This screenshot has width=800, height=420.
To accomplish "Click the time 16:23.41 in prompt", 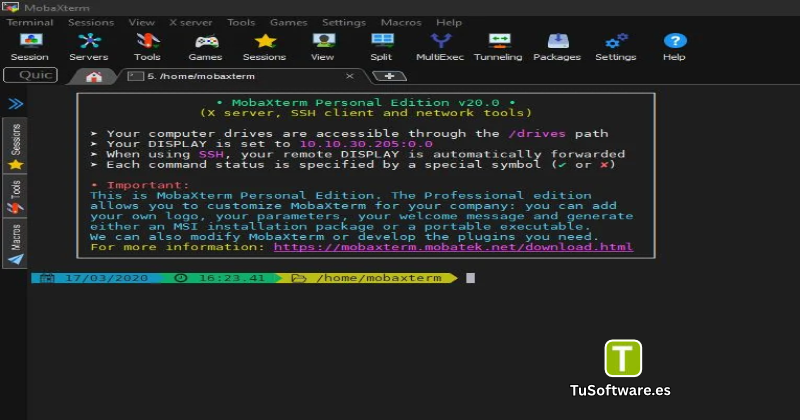I will [232, 278].
